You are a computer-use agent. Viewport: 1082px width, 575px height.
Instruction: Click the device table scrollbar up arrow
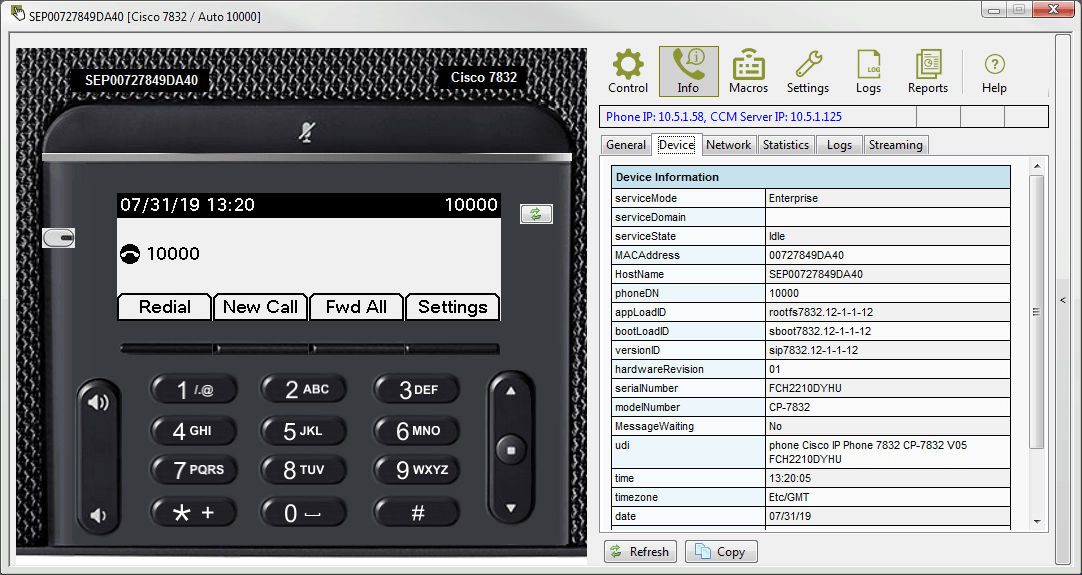coord(1036,166)
